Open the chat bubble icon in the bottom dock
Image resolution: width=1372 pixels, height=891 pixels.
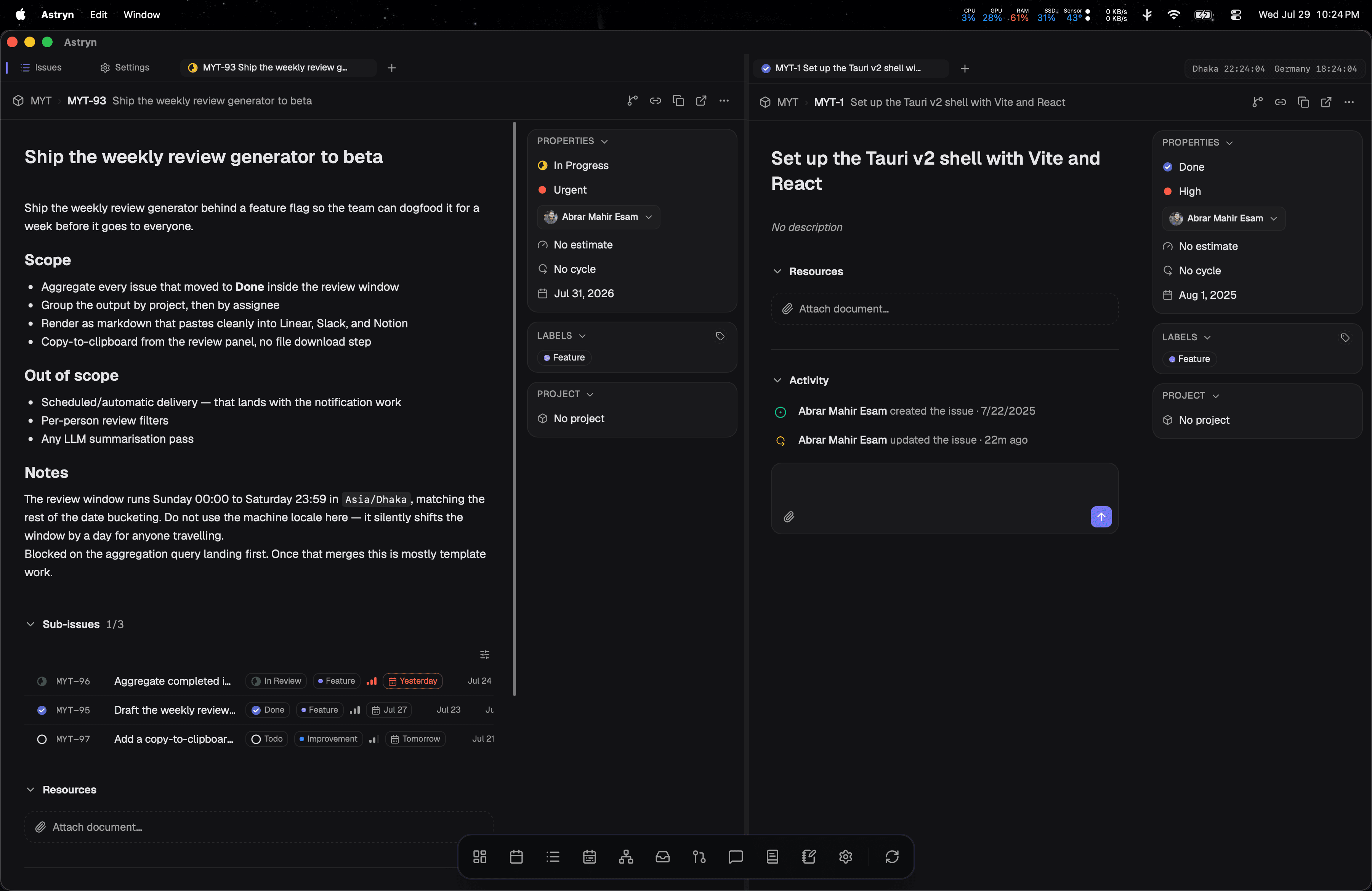[736, 856]
